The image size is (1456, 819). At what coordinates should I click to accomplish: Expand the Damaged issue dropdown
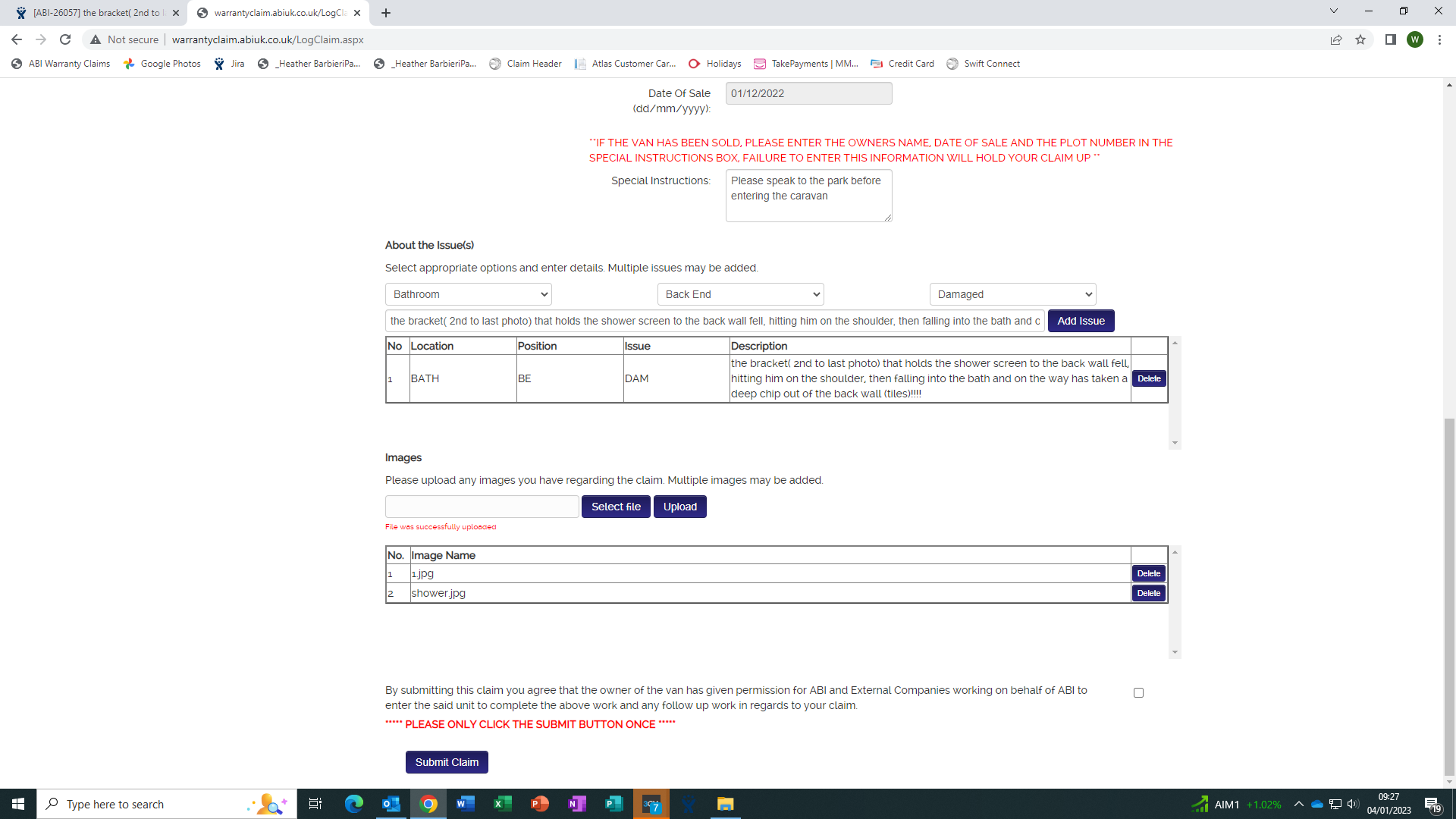point(1012,294)
